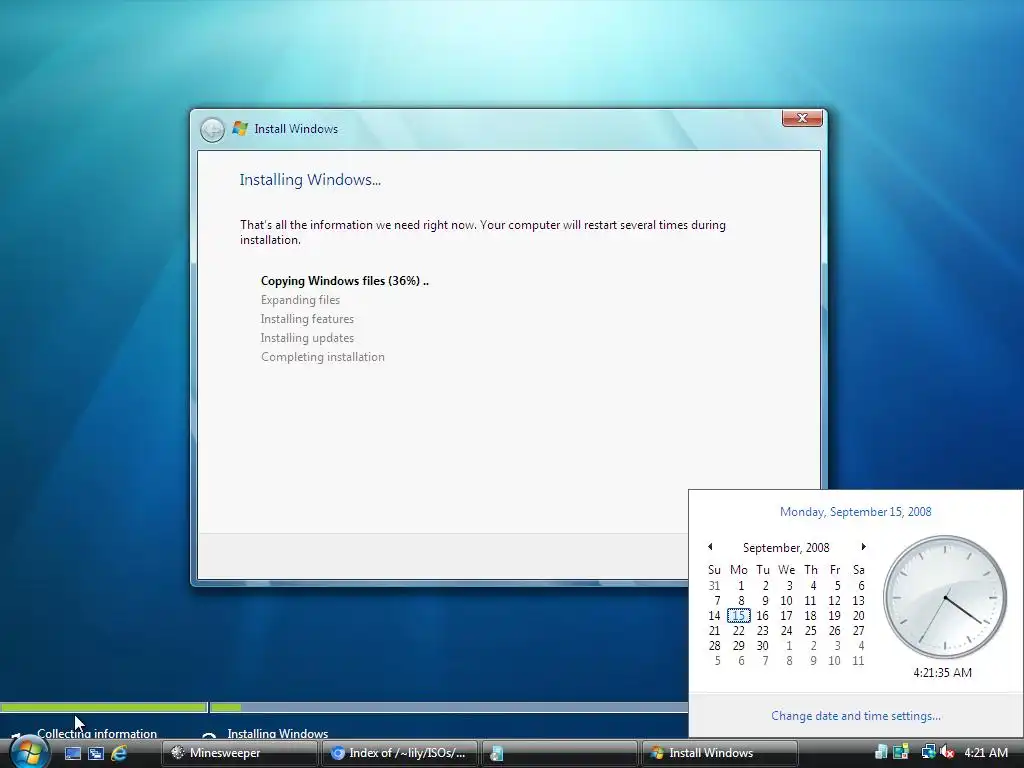Screen dimensions: 1024x768
Task: Click the Collecting information label
Action: (97, 733)
